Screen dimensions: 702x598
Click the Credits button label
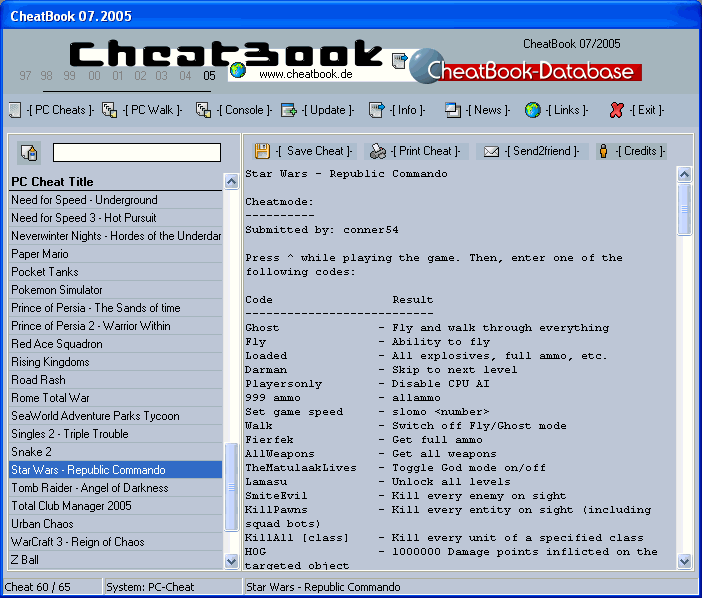click(640, 151)
